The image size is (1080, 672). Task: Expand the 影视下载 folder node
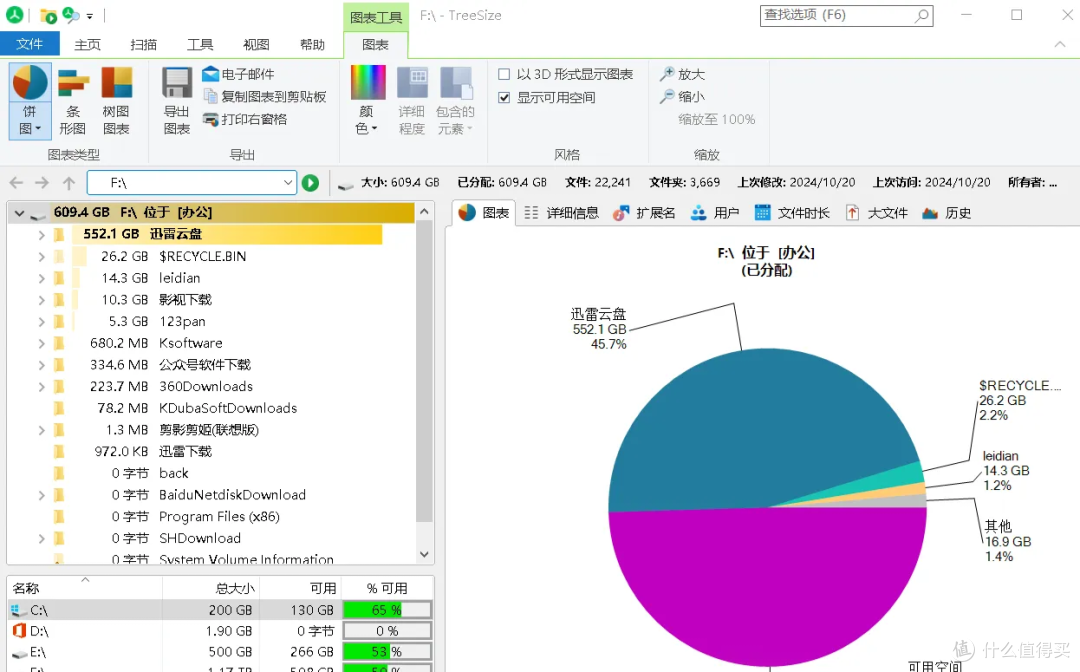pos(41,300)
